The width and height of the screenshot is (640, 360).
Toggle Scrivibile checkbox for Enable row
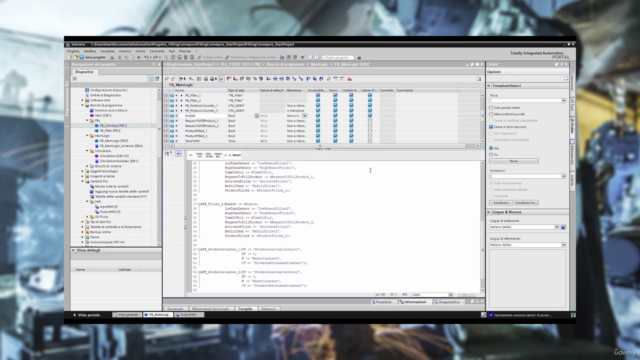335,116
